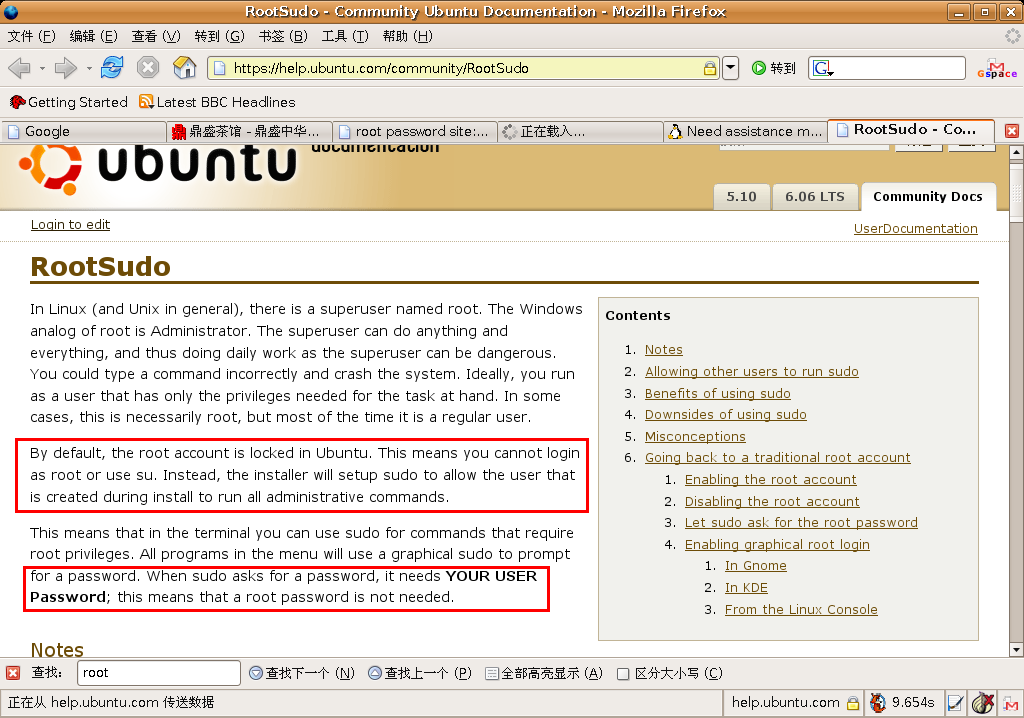Open the In KDE contents link
1024x718 pixels.
[746, 587]
